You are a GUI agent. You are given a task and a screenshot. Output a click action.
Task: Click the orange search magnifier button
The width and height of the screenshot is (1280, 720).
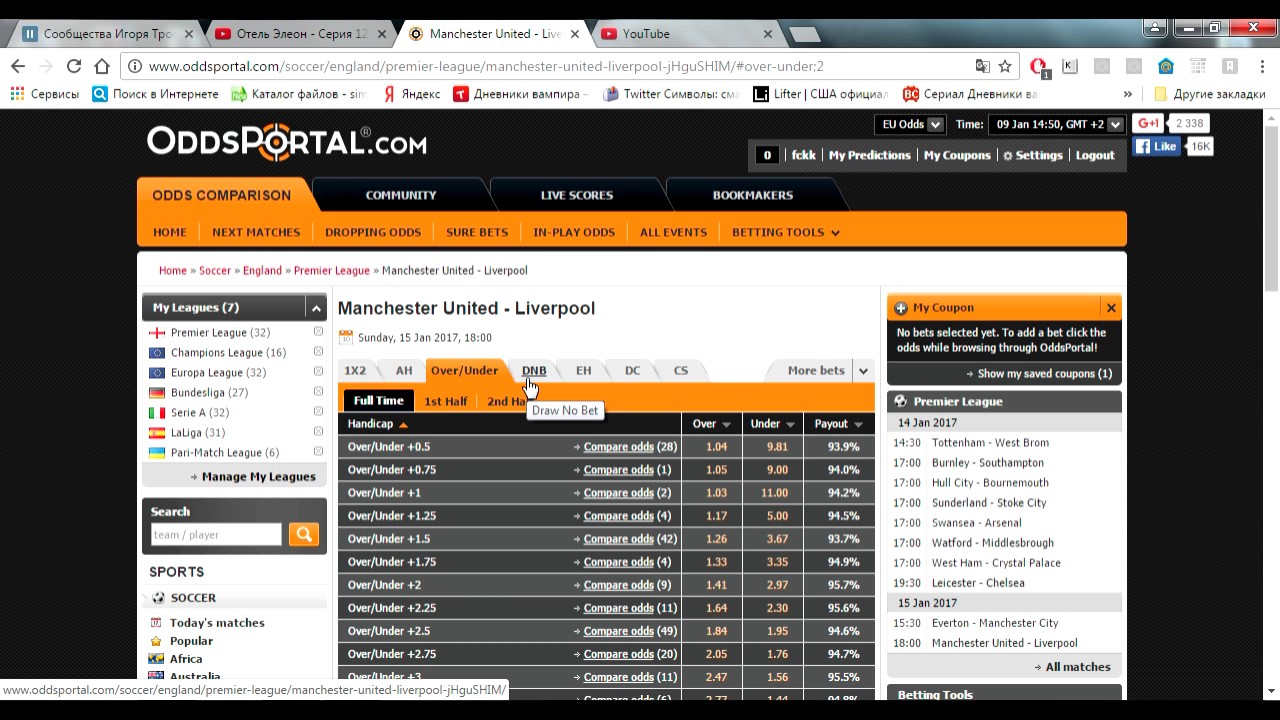point(304,534)
